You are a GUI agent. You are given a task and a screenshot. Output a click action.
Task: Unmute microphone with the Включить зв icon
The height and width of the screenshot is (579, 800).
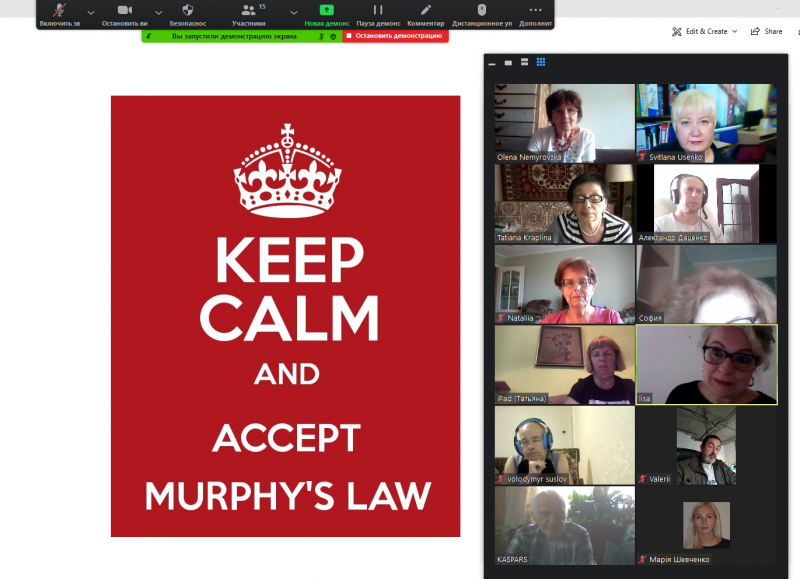(60, 10)
